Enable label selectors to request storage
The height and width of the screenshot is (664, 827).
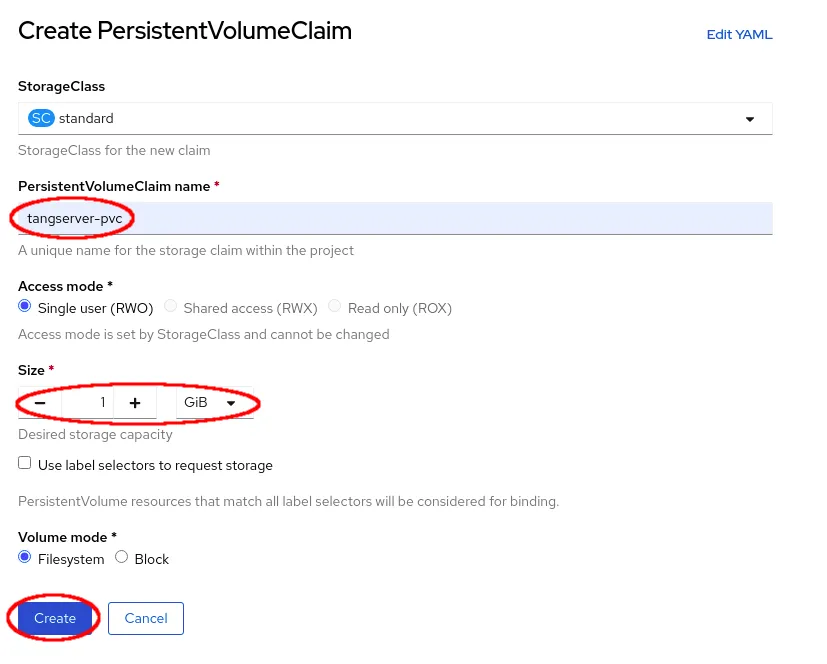(x=24, y=462)
